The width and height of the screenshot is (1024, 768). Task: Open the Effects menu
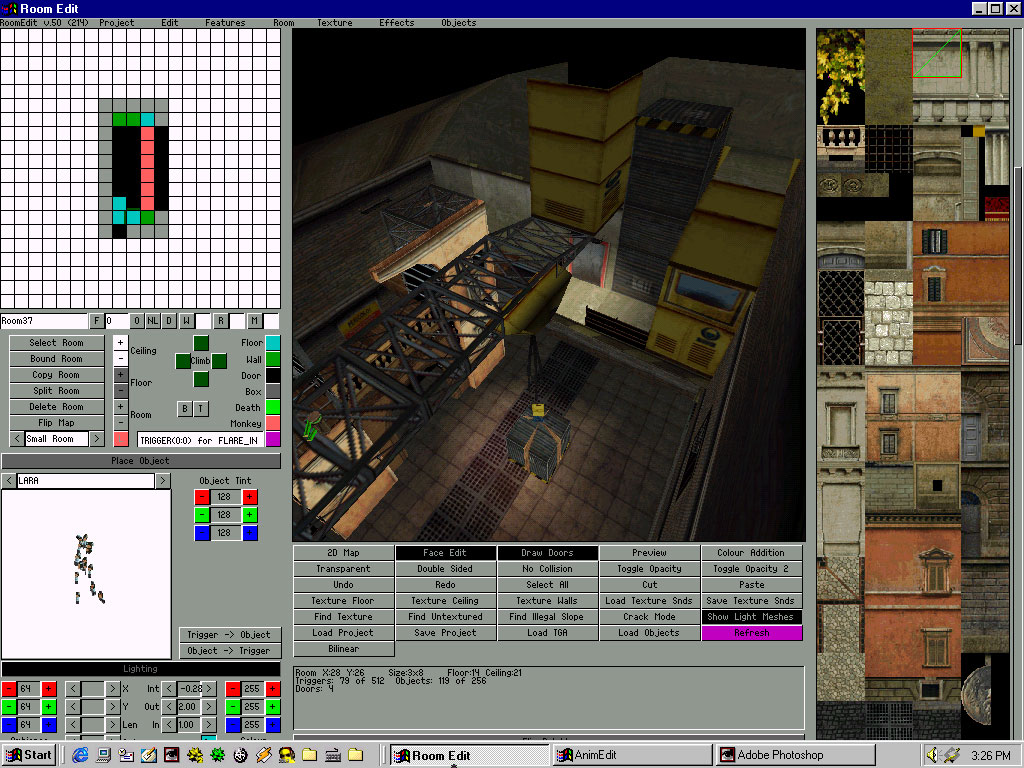pyautogui.click(x=396, y=23)
